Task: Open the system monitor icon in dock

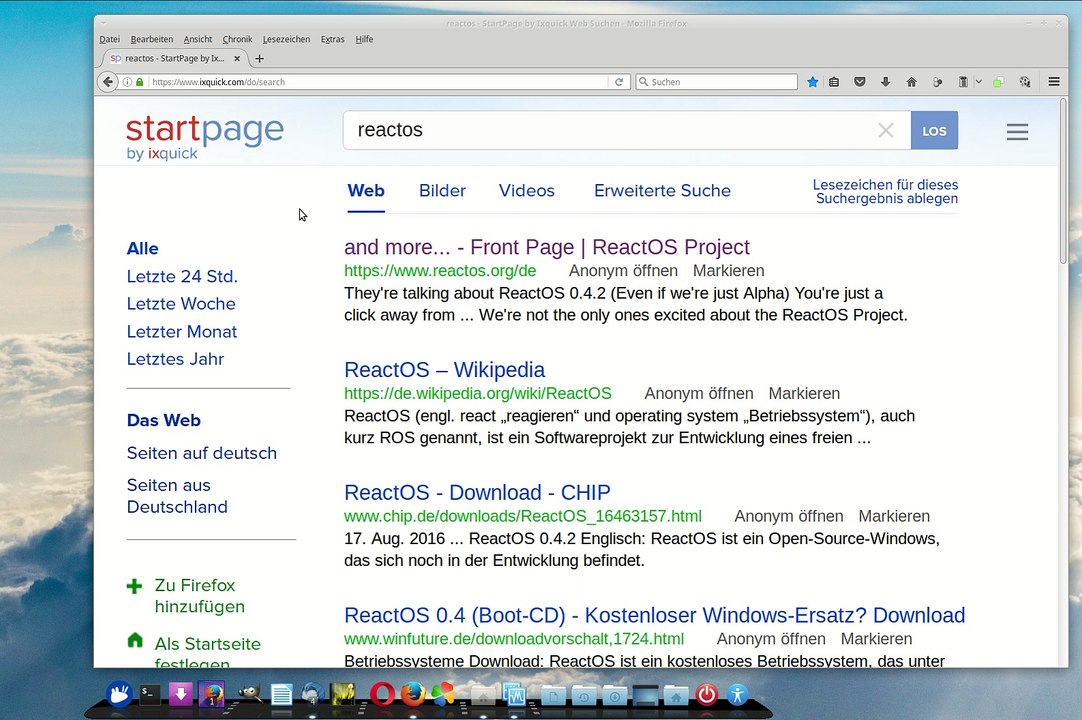Action: 515,694
